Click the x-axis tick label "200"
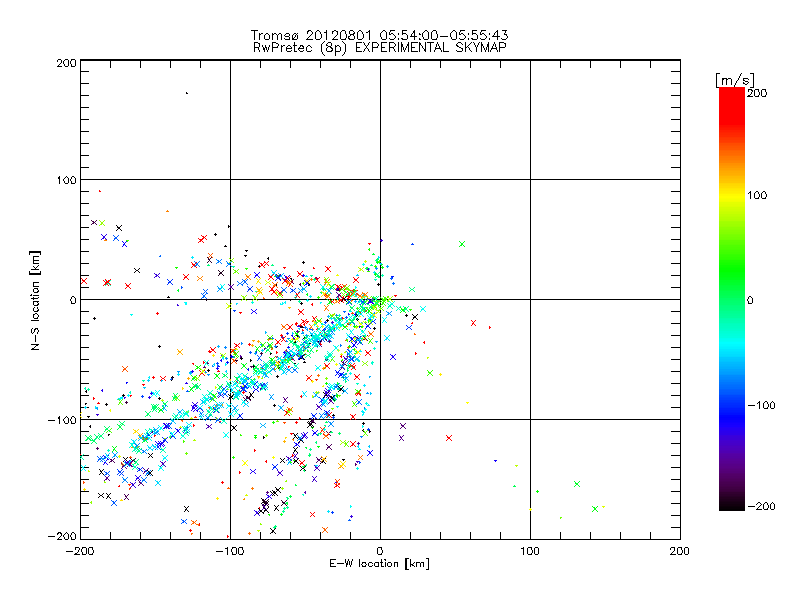800x600 pixels. click(x=680, y=552)
